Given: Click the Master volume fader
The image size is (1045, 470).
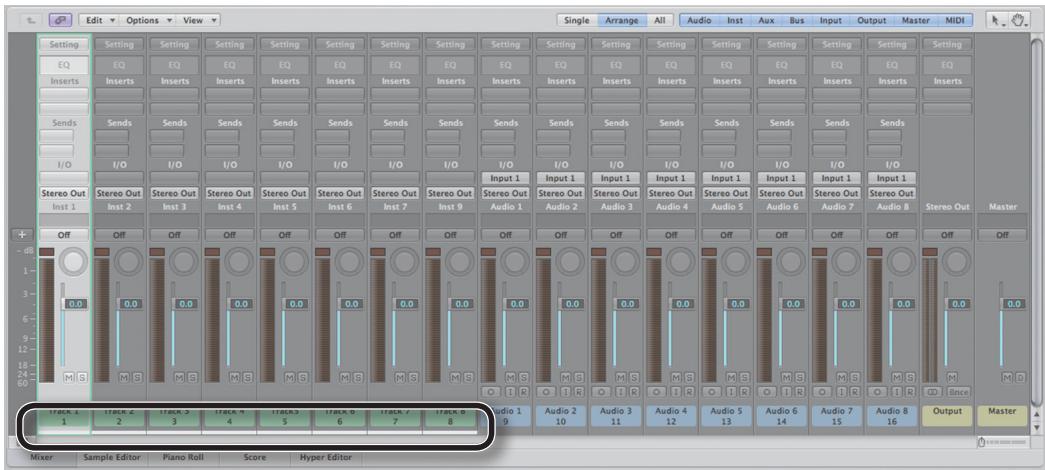Looking at the screenshot, I should pyautogui.click(x=1013, y=303).
